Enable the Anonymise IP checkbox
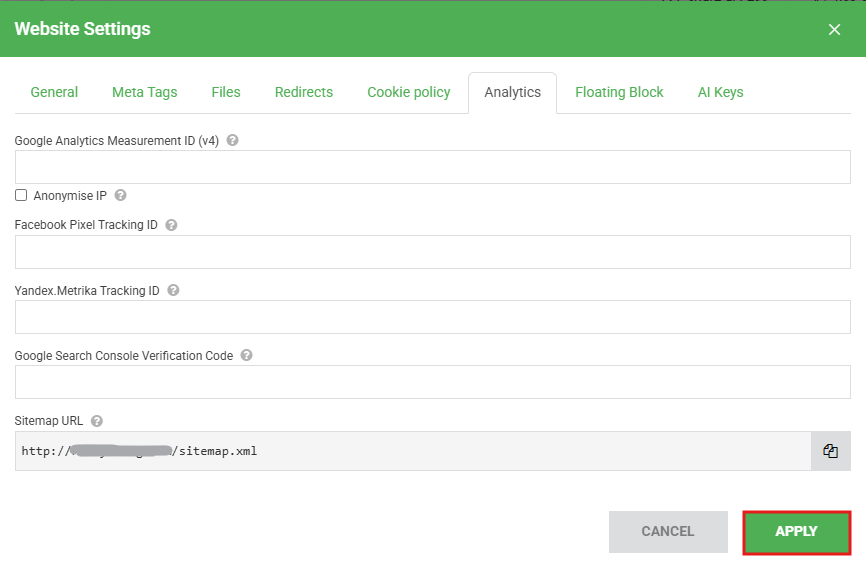The height and width of the screenshot is (567, 866). point(21,195)
